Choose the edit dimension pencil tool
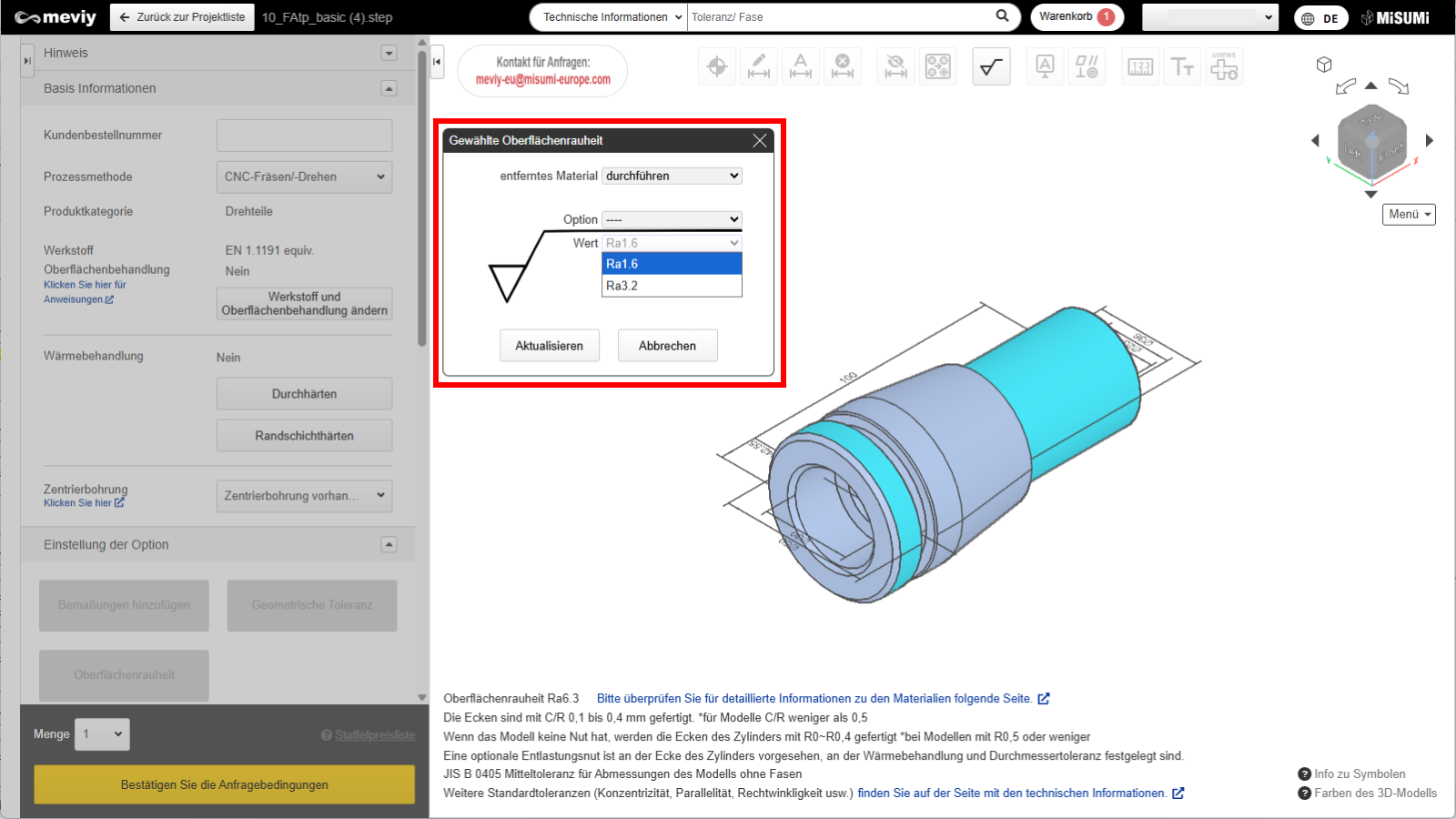Viewport: 1456px width, 819px height. click(x=759, y=66)
